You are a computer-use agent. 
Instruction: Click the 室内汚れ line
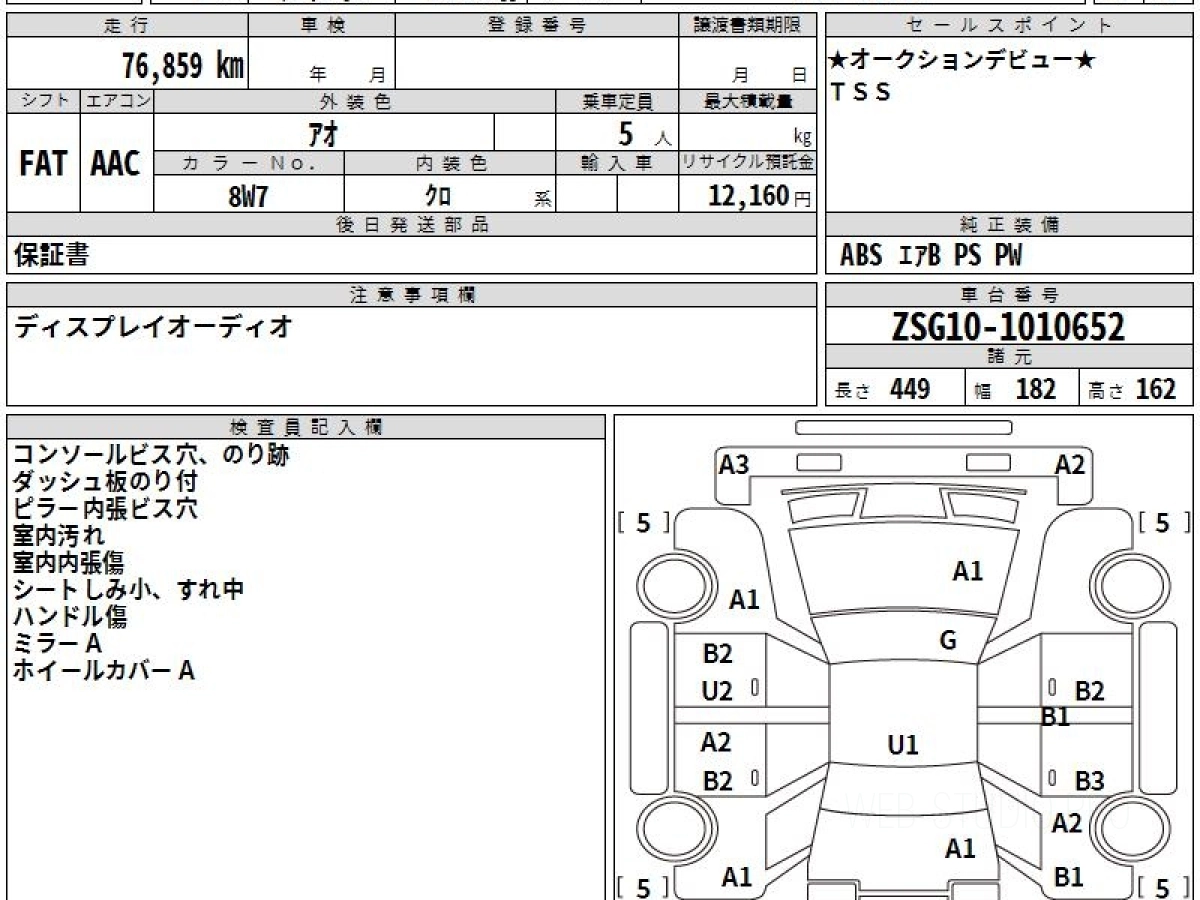click(x=59, y=536)
